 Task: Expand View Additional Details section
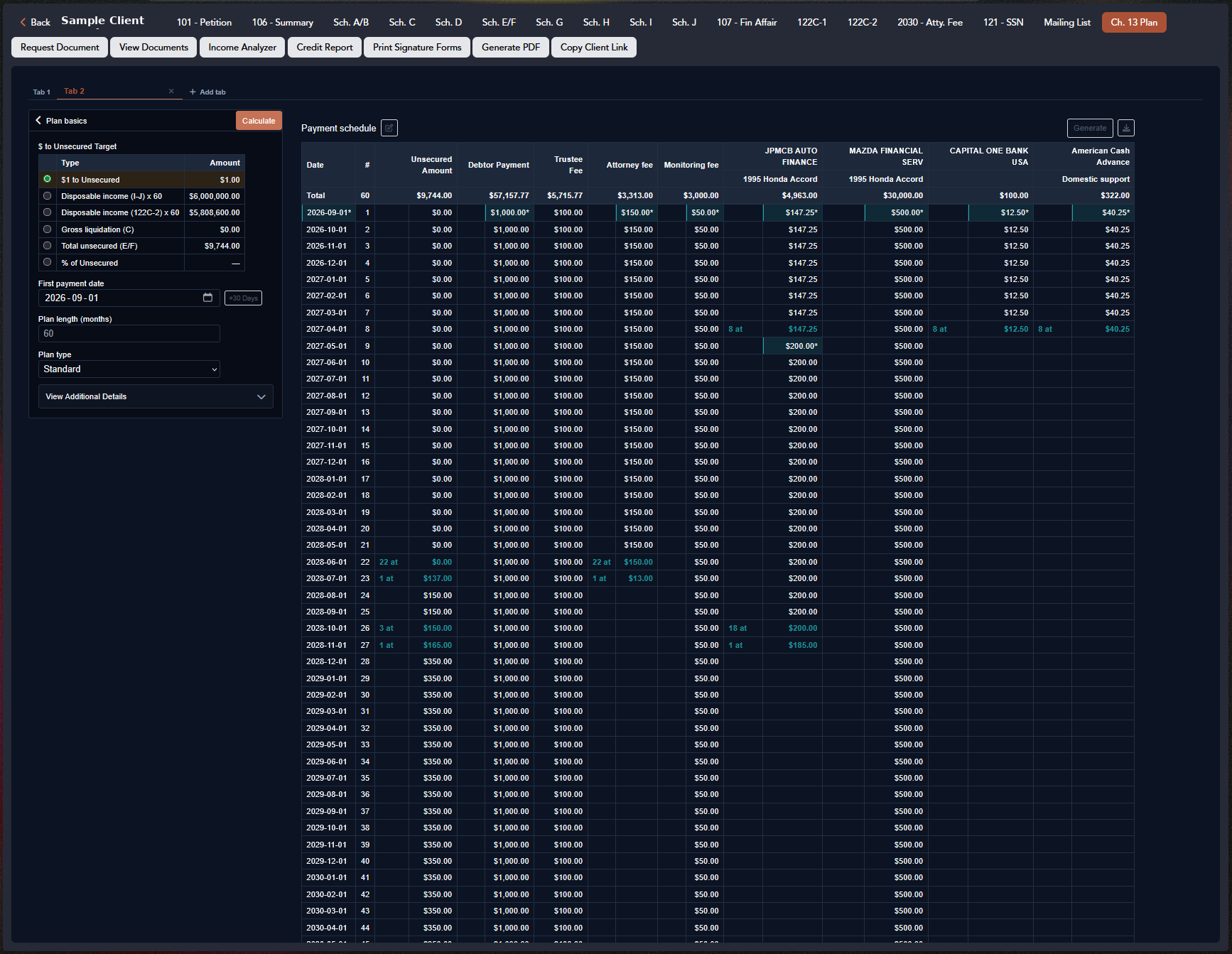[156, 396]
